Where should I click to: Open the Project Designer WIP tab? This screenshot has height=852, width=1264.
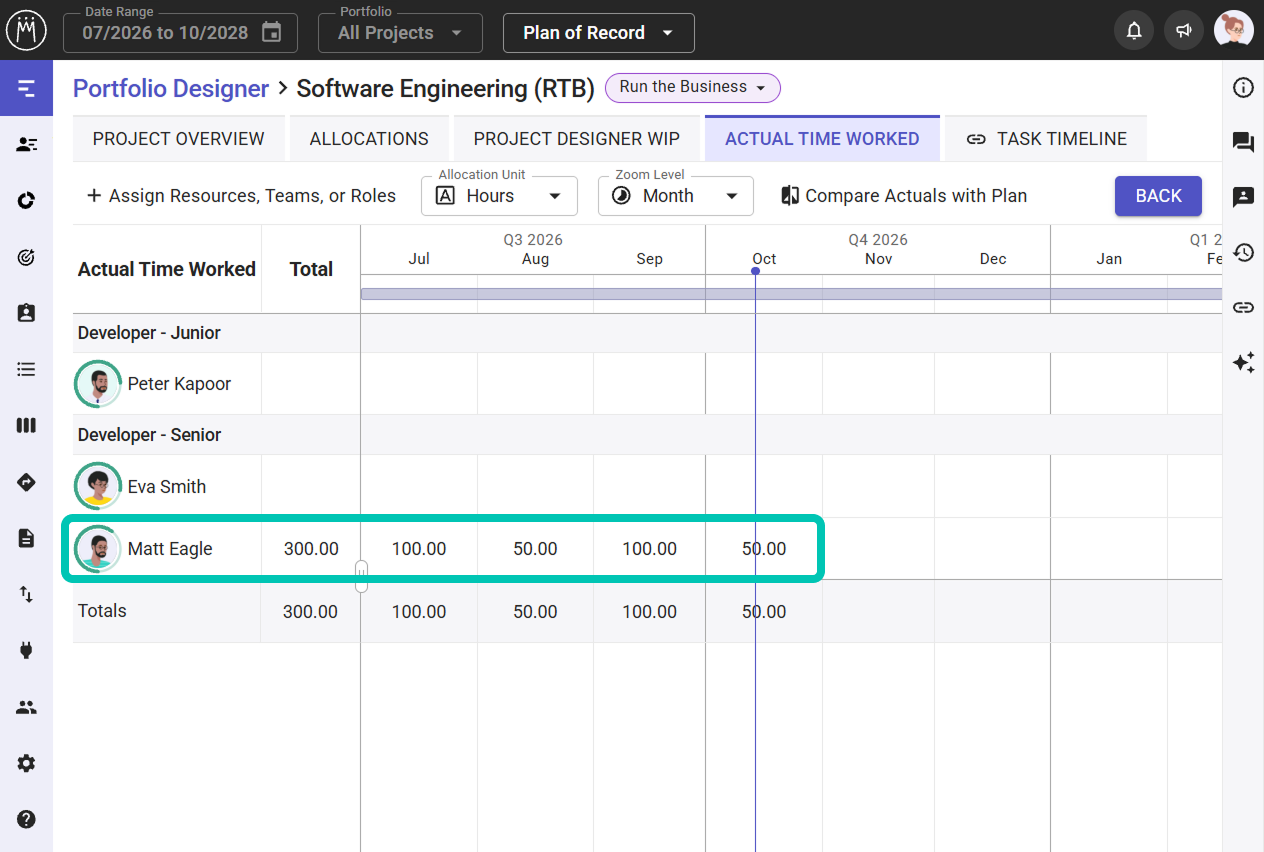coord(577,139)
